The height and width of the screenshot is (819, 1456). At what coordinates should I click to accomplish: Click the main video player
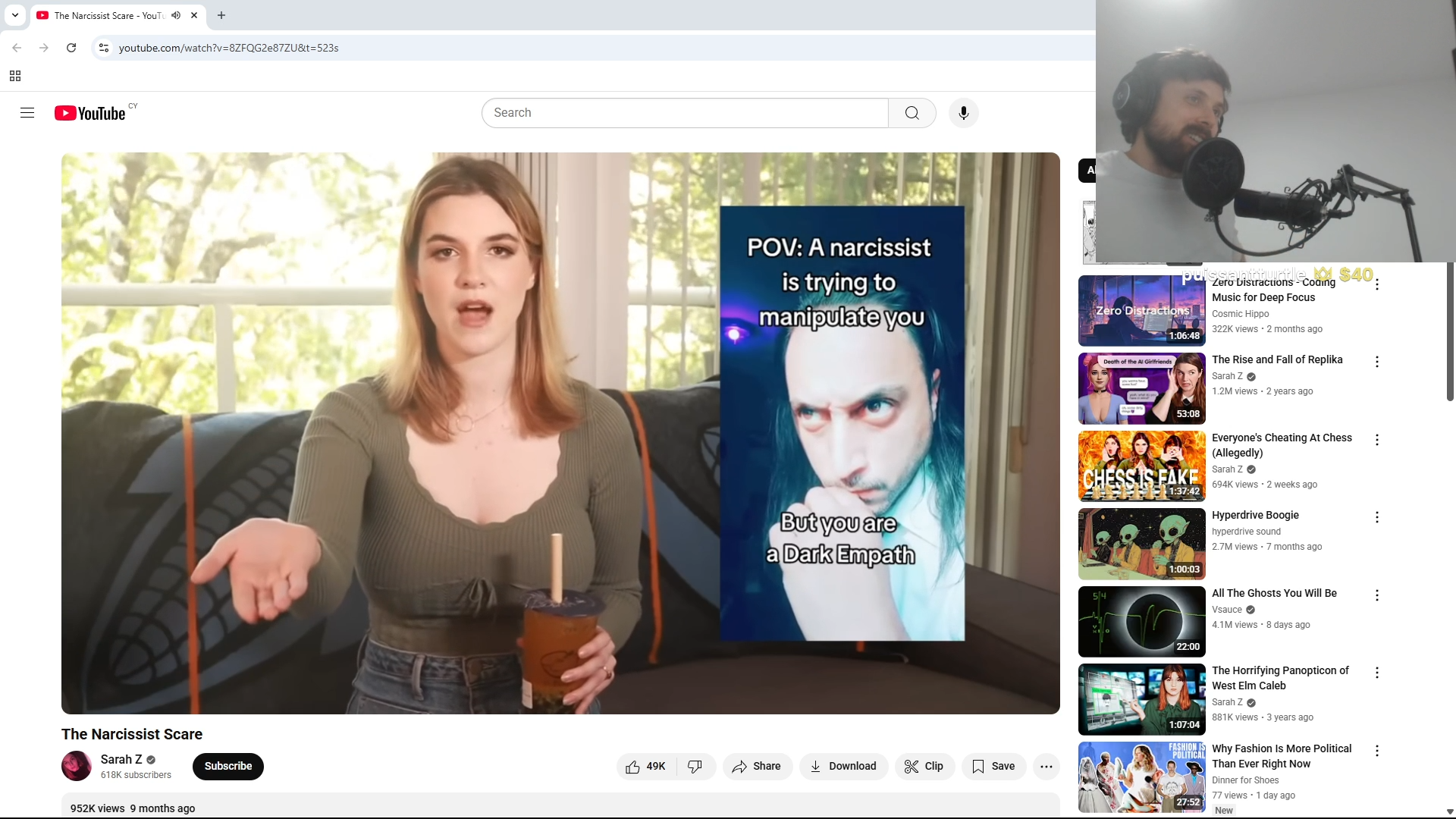tap(560, 433)
